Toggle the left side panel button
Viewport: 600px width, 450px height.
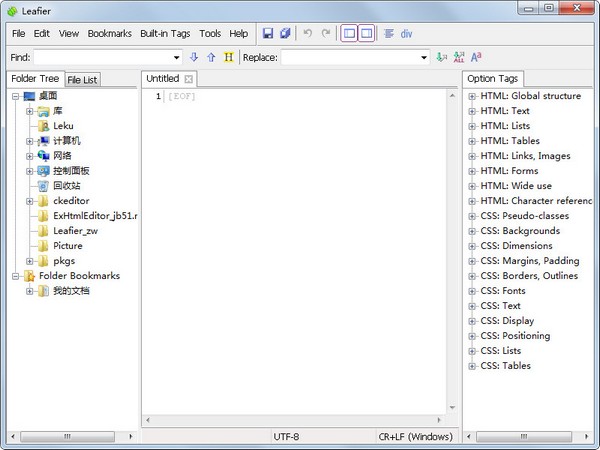pyautogui.click(x=349, y=34)
